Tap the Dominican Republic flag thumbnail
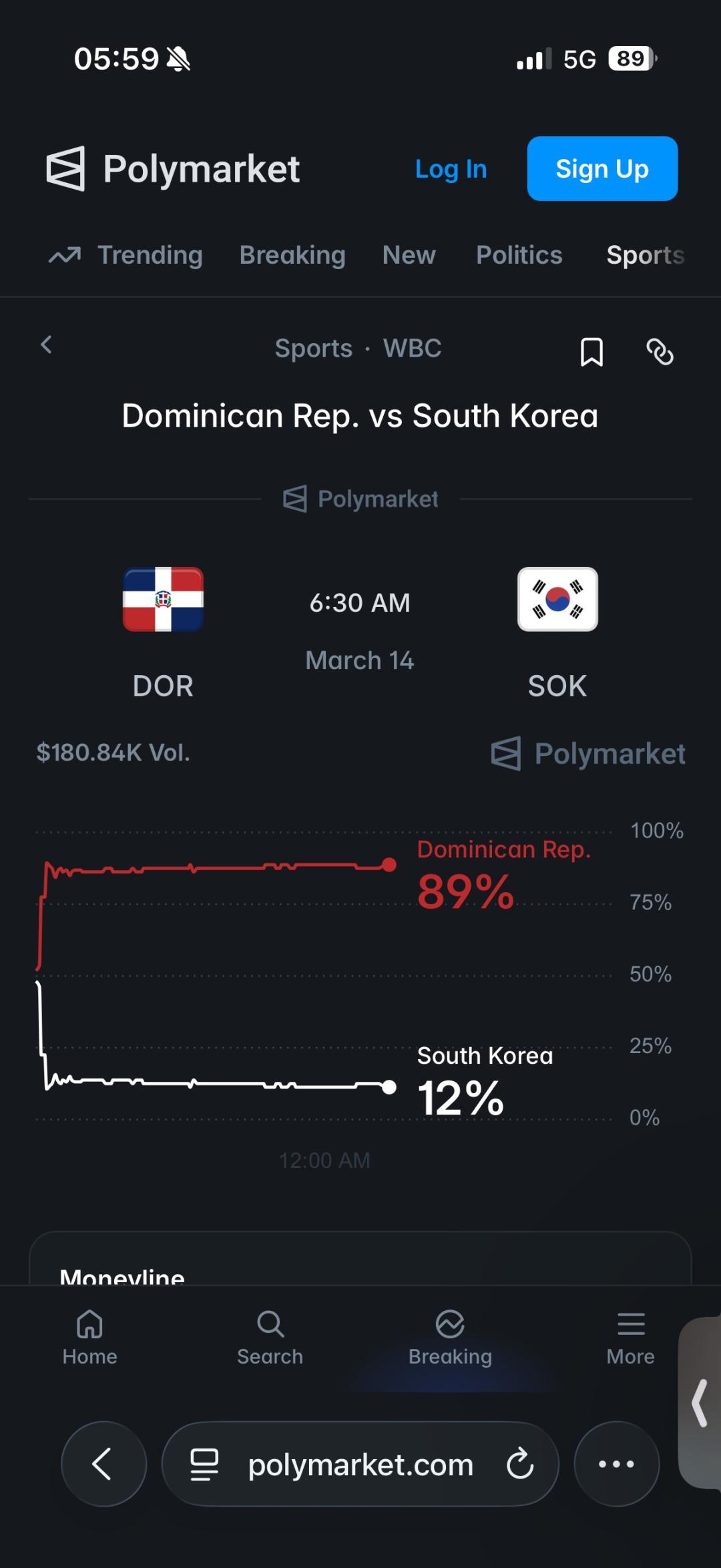Image resolution: width=721 pixels, height=1568 pixels. click(x=163, y=599)
